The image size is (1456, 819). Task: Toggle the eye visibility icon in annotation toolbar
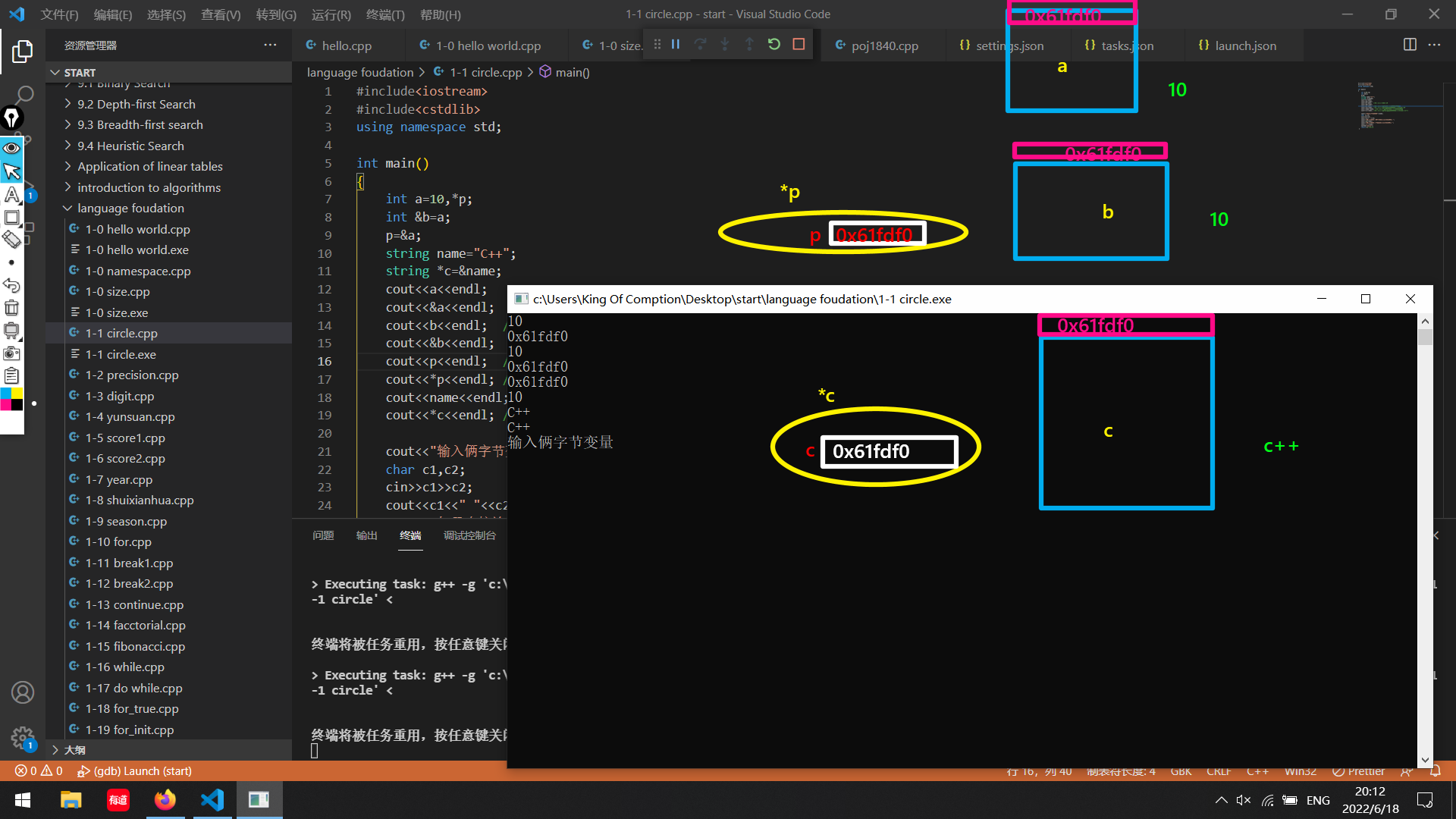(11, 148)
